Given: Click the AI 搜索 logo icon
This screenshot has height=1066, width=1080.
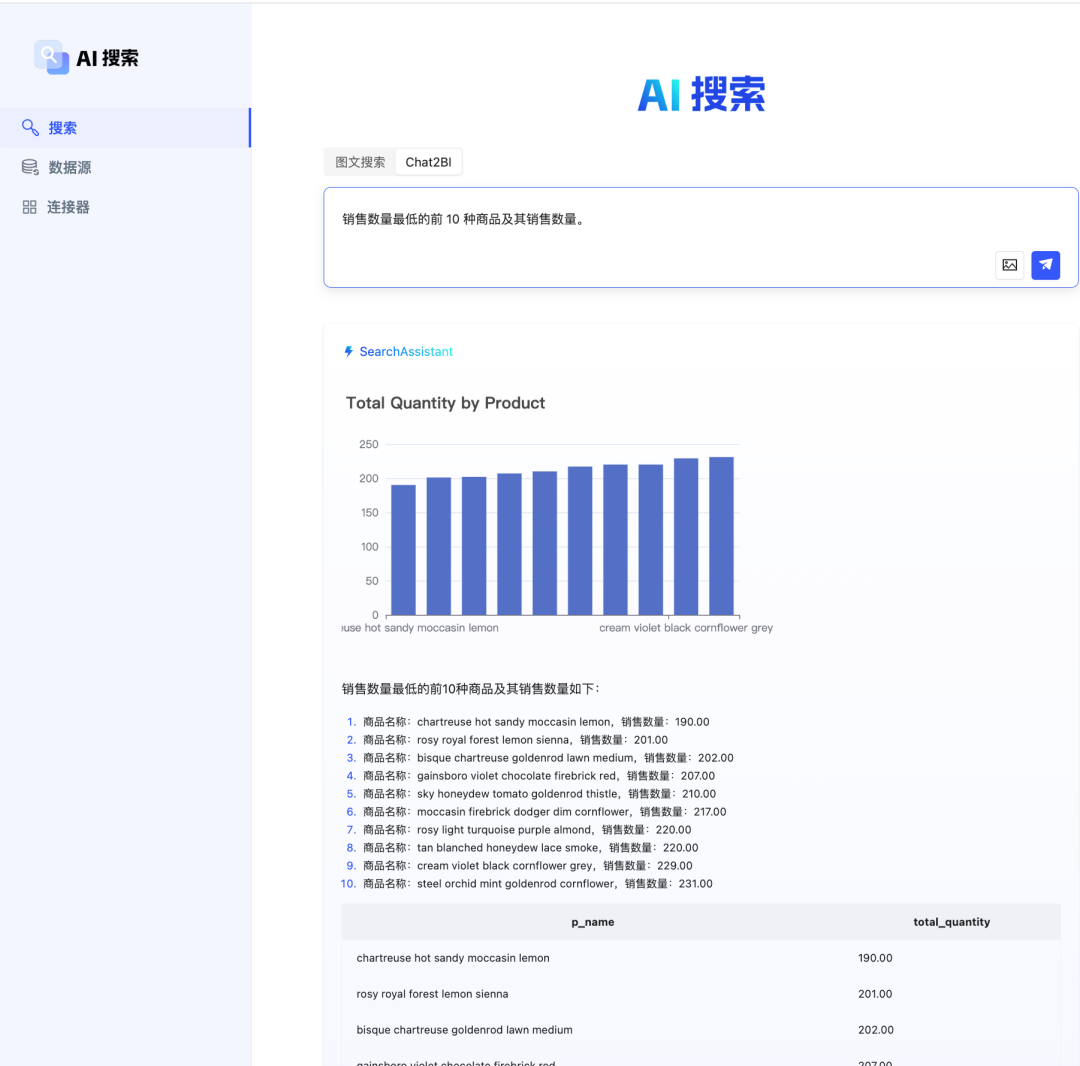Looking at the screenshot, I should [x=52, y=57].
